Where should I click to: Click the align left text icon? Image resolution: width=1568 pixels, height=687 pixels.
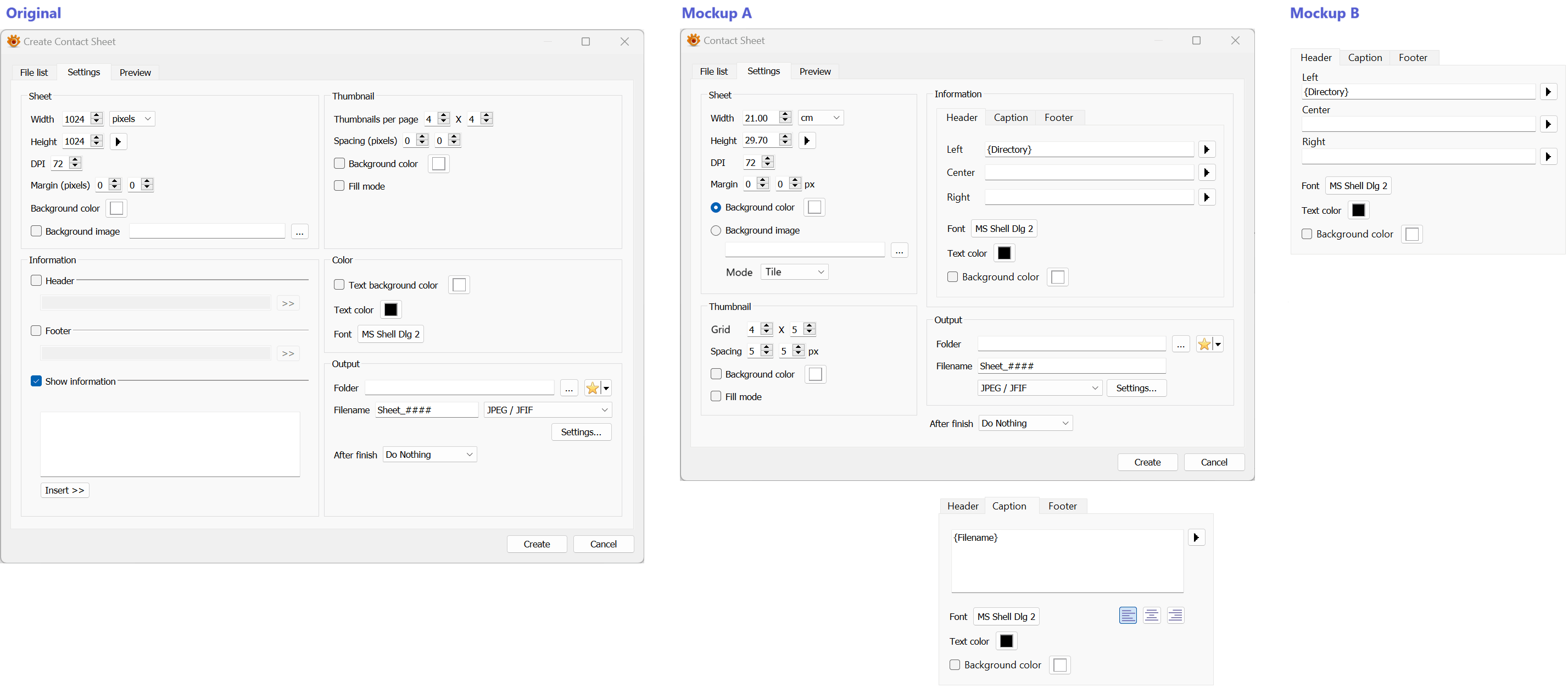[x=1128, y=616]
